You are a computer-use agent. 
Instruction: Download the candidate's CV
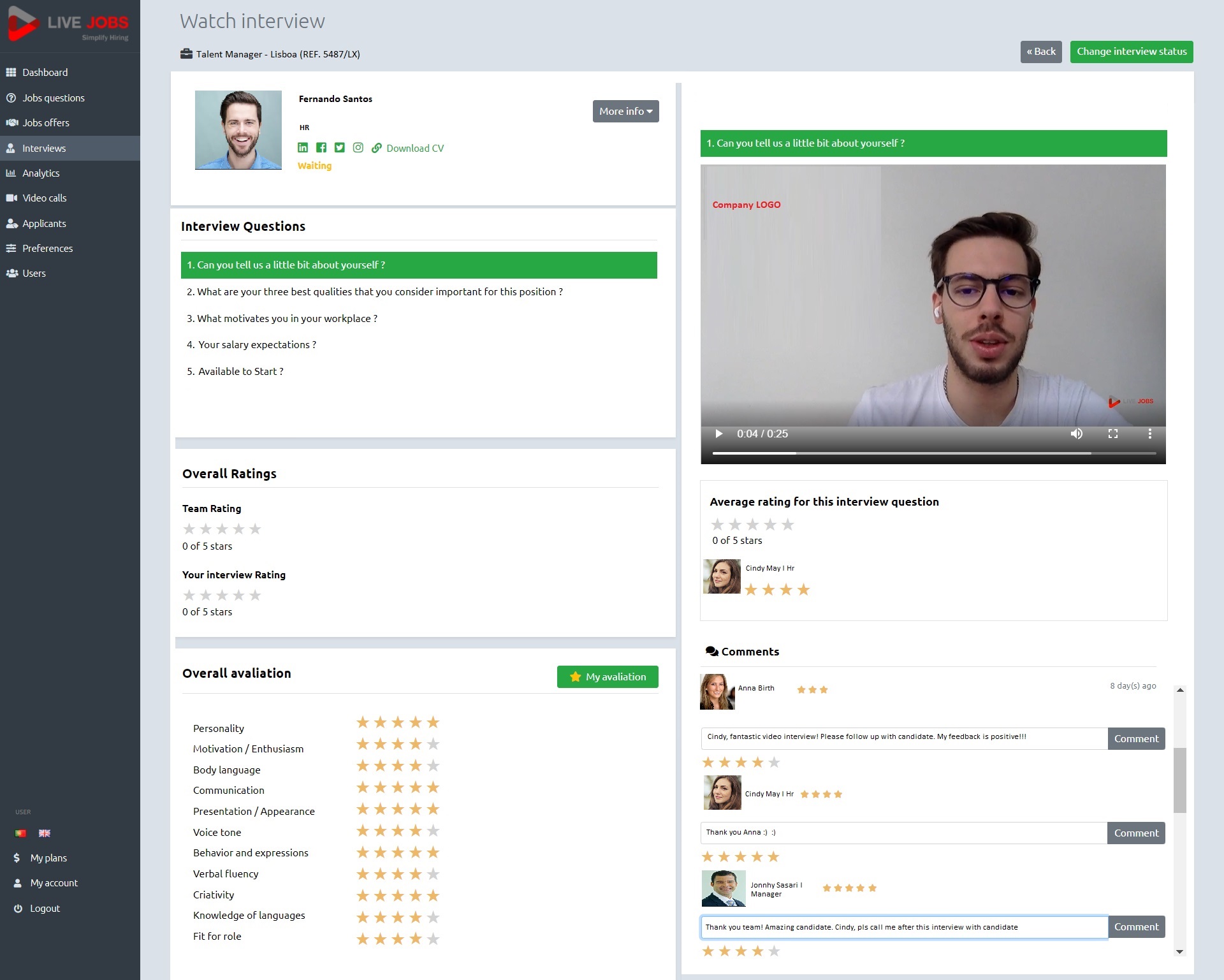[x=415, y=147]
